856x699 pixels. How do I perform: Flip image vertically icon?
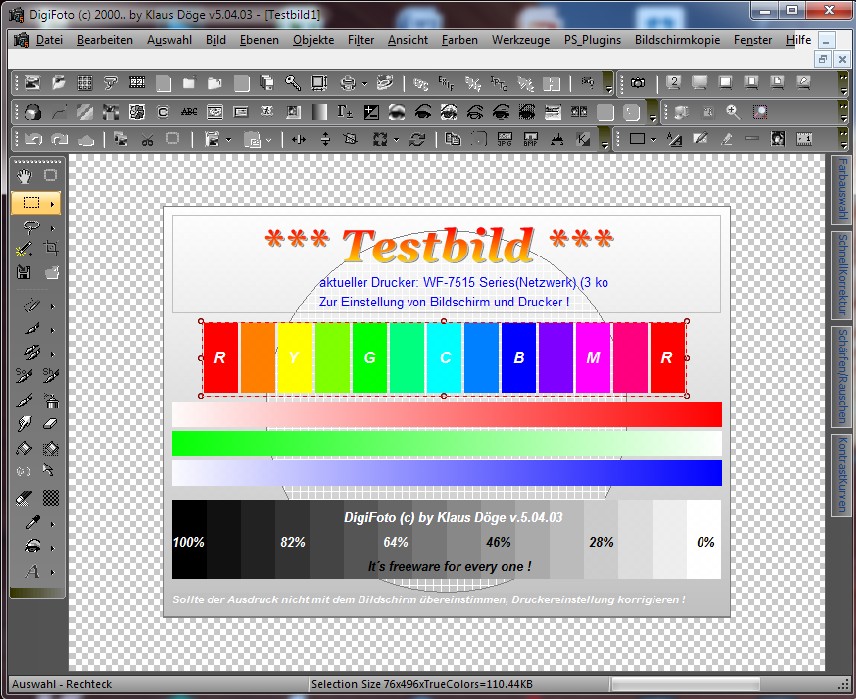coord(325,140)
